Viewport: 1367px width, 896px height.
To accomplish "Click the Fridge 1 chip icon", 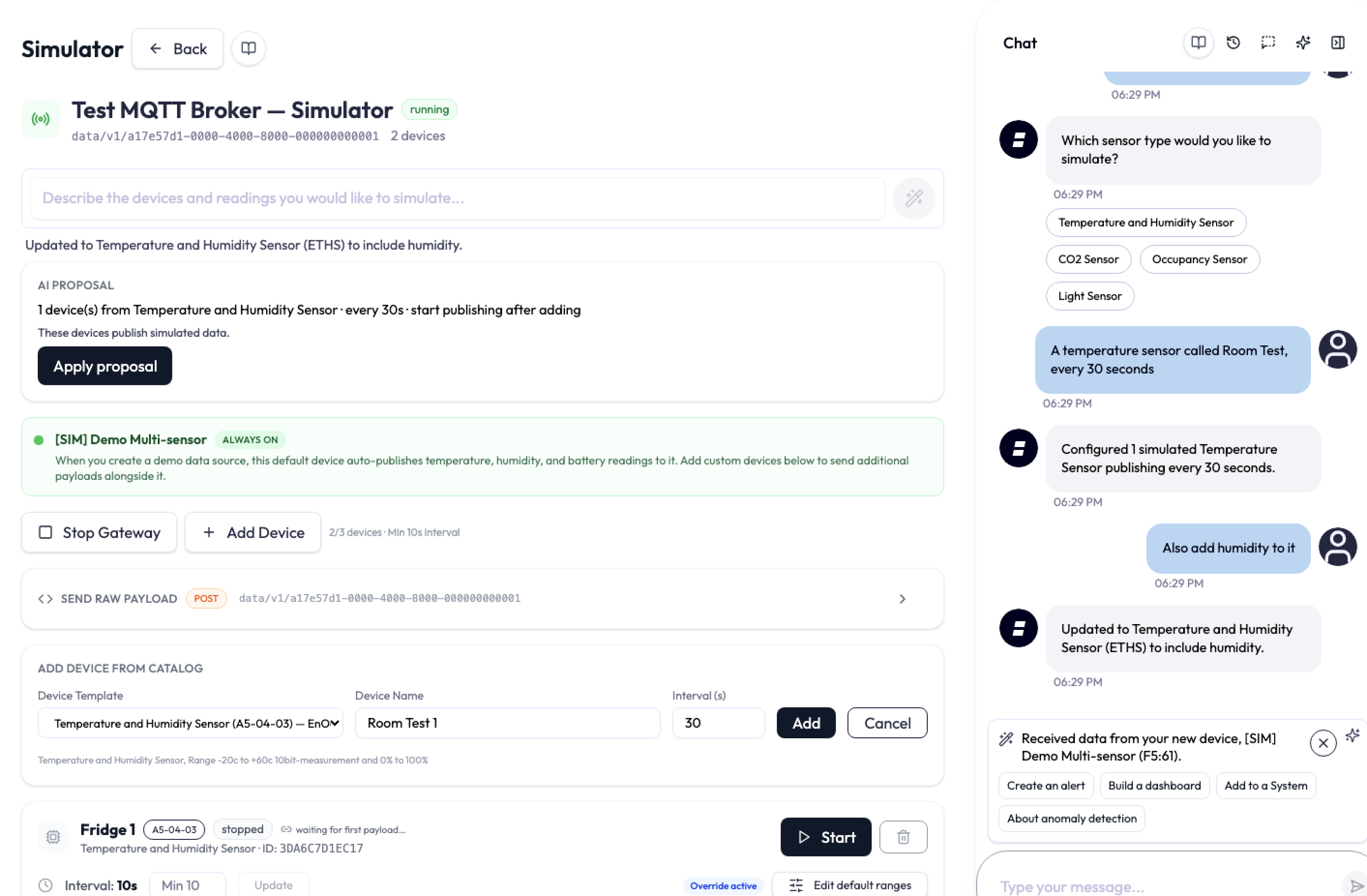I will (53, 837).
